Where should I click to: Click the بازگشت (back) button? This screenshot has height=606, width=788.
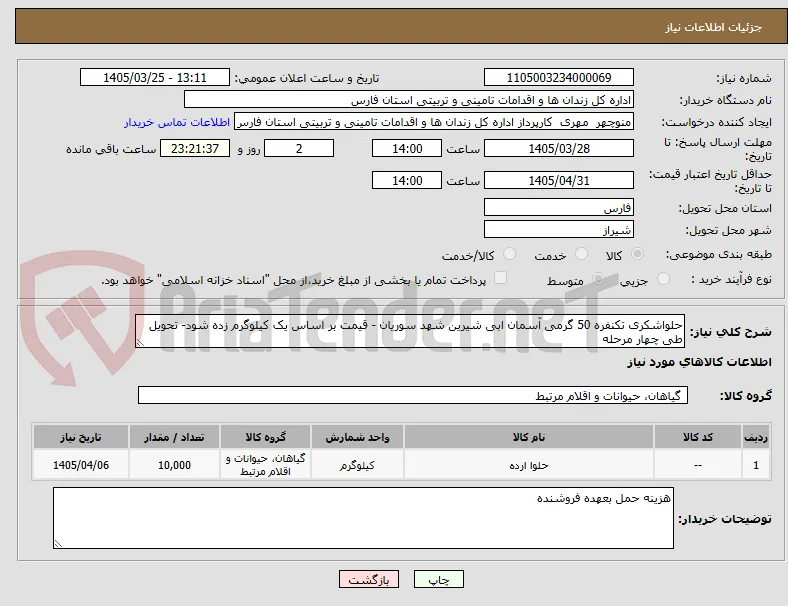[x=368, y=579]
